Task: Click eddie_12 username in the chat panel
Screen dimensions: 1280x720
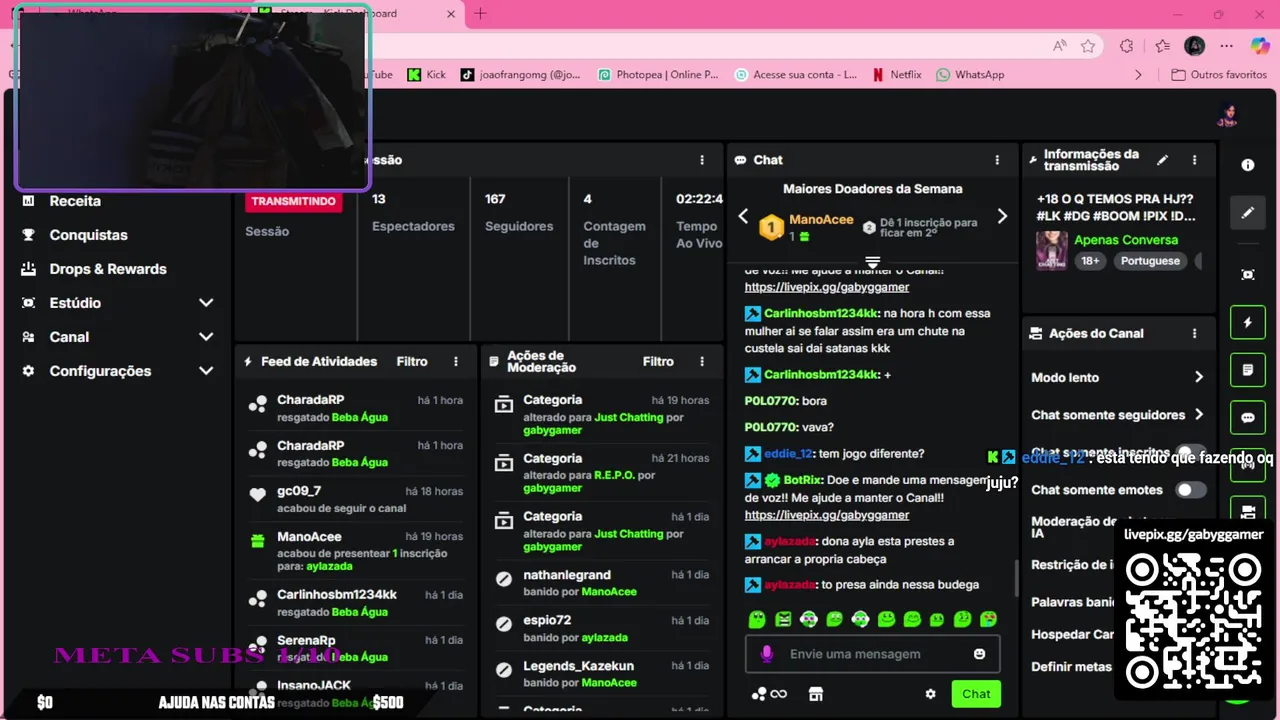Action: point(789,454)
